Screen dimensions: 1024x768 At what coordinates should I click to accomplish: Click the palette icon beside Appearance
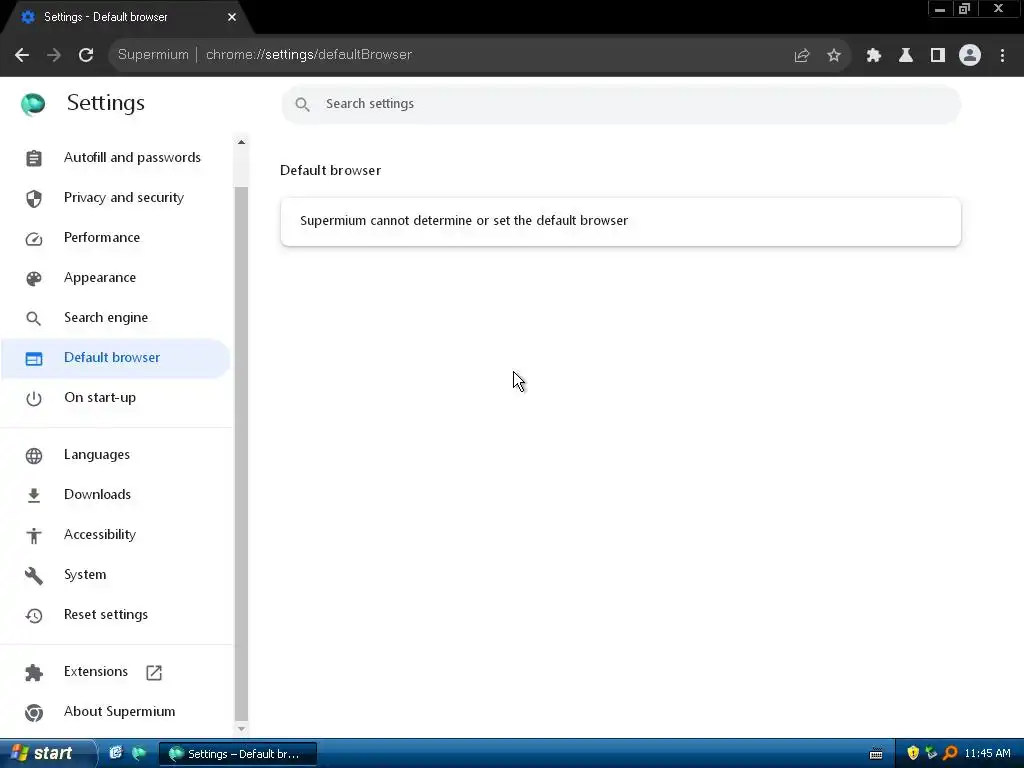pyautogui.click(x=34, y=278)
